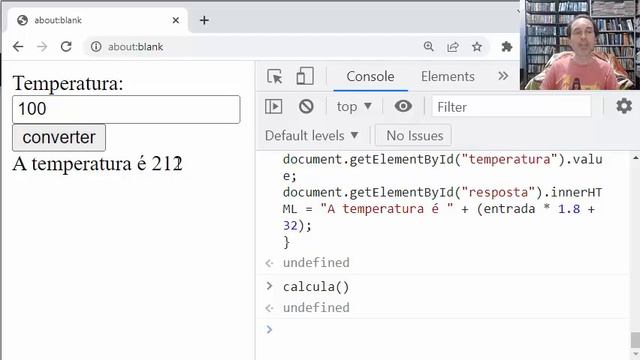Viewport: 640px width, 360px height.
Task: Click the last undefined console output
Action: [x=316, y=307]
